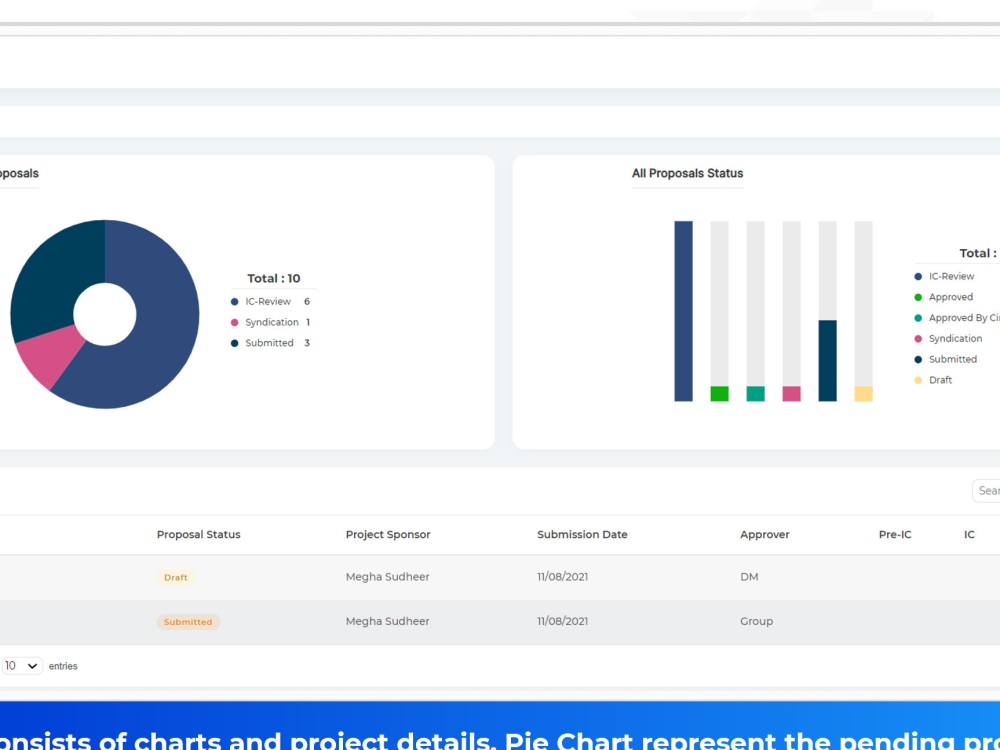Select Megha Sudheer in the Draft row
1000x750 pixels.
[x=387, y=577]
